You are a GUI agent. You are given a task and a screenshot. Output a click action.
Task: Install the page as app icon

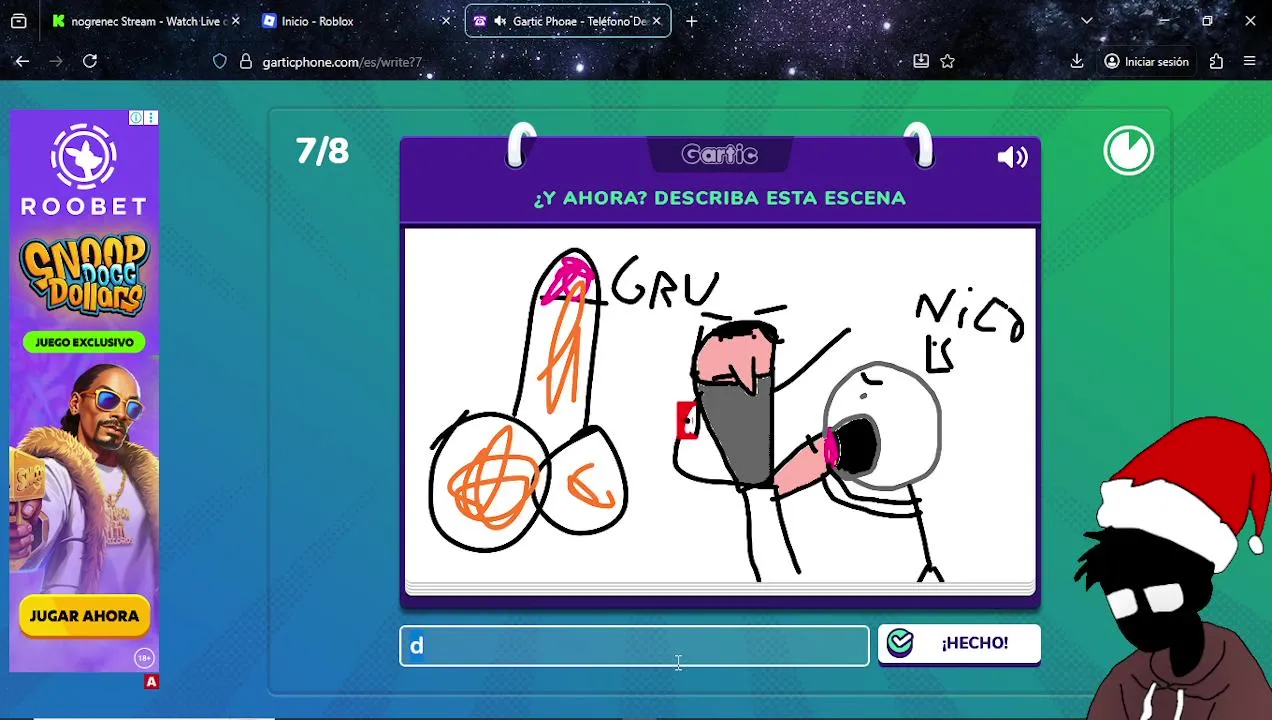(921, 61)
